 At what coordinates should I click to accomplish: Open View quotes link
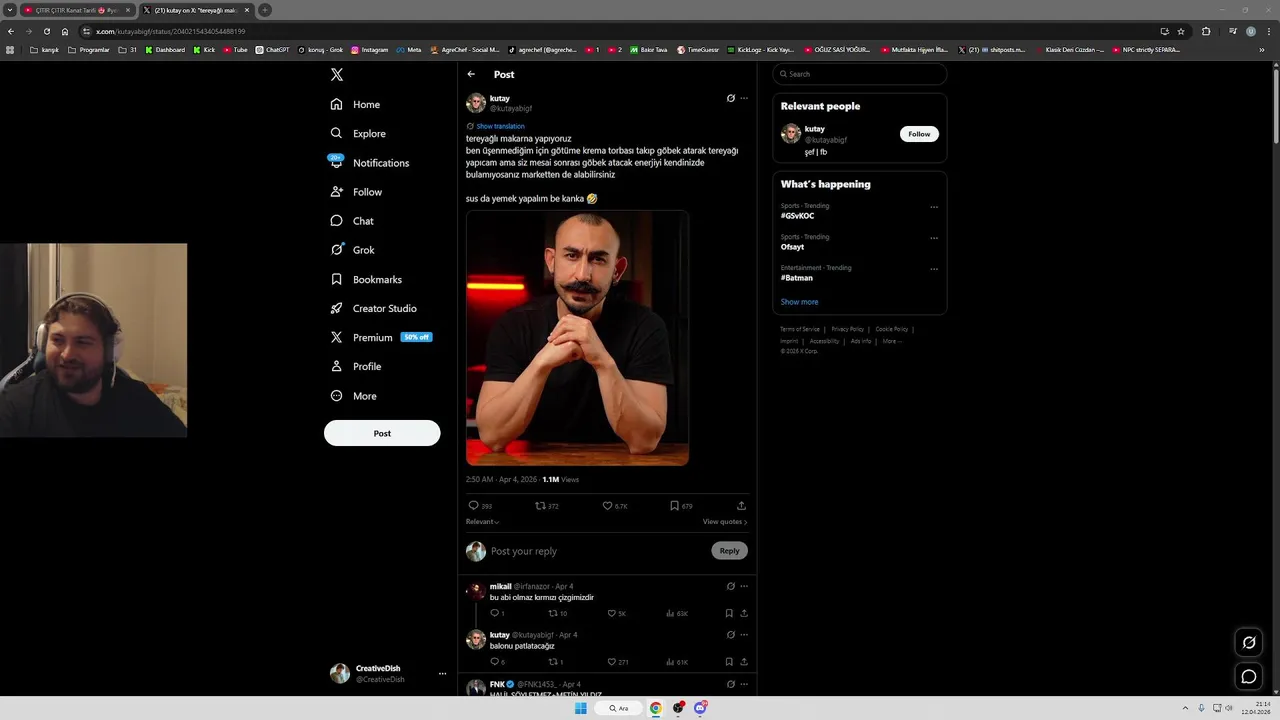pyautogui.click(x=725, y=522)
